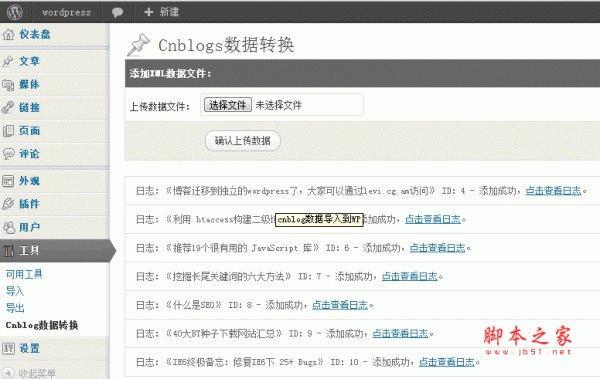Click the 媒体 media icon
Image resolution: width=600 pixels, height=379 pixels.
[8, 85]
